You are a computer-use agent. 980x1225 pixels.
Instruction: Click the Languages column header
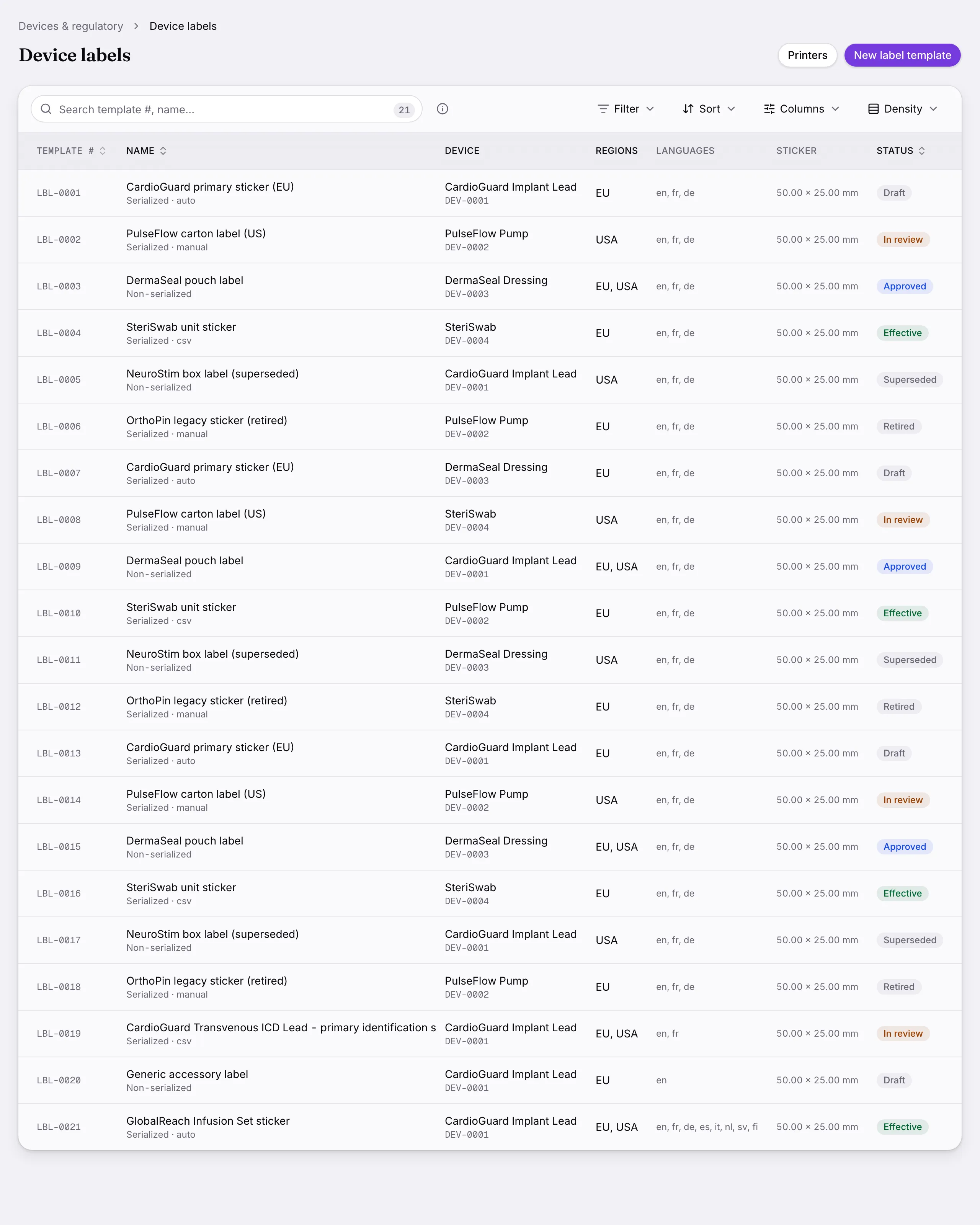tap(685, 150)
